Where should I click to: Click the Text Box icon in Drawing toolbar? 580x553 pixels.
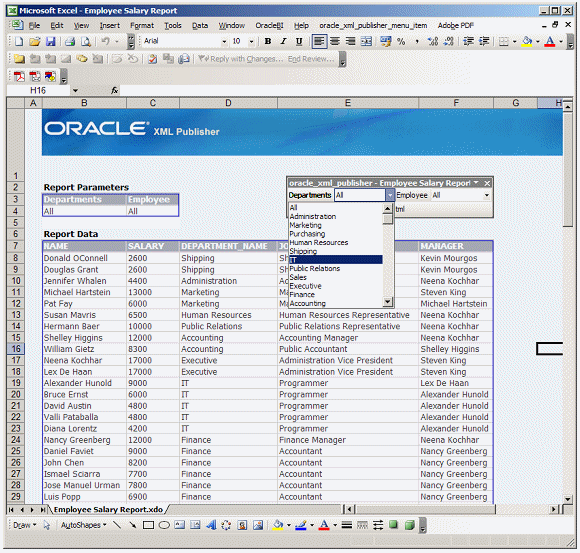(179, 525)
